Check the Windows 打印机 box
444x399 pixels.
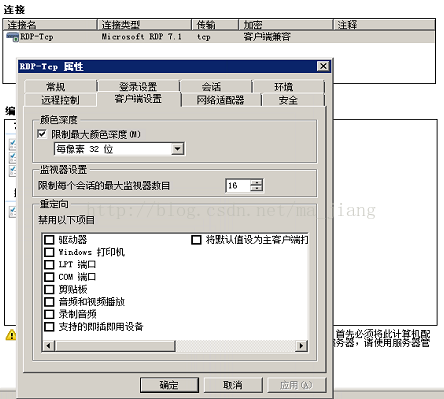(49, 252)
